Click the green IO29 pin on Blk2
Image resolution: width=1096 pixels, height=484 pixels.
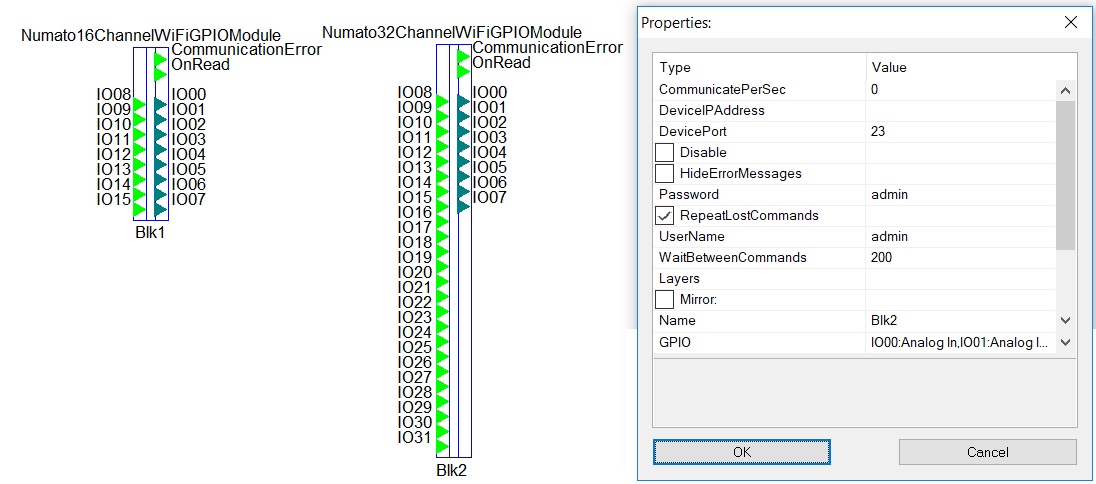[442, 416]
